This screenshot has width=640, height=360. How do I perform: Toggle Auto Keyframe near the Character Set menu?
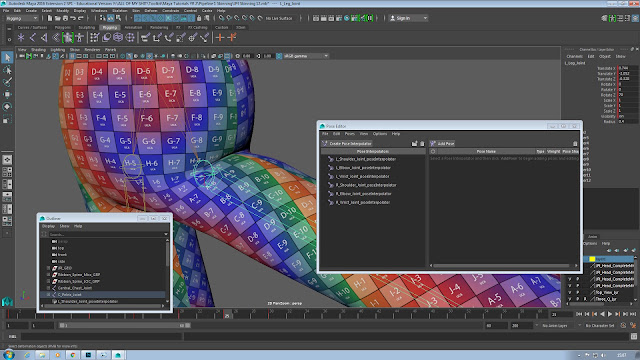pos(623,325)
